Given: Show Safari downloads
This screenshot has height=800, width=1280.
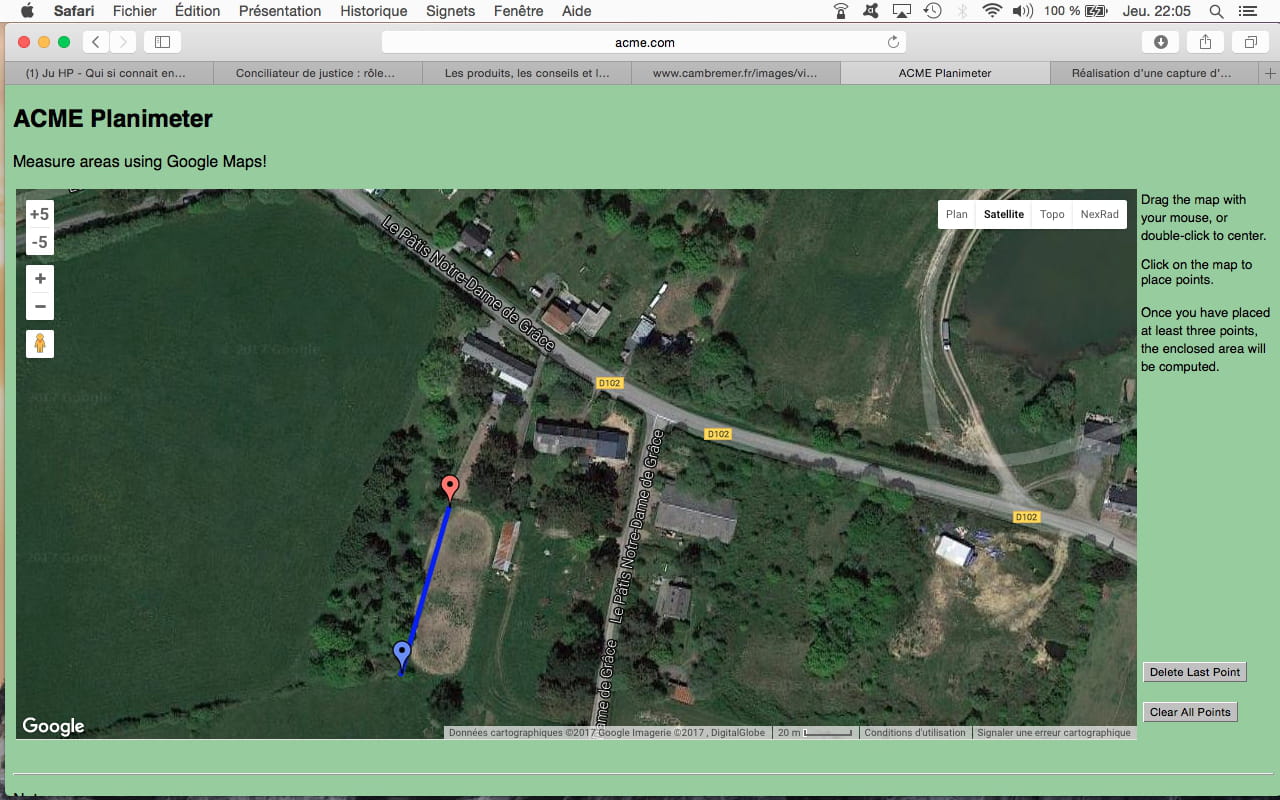Looking at the screenshot, I should point(1160,42).
